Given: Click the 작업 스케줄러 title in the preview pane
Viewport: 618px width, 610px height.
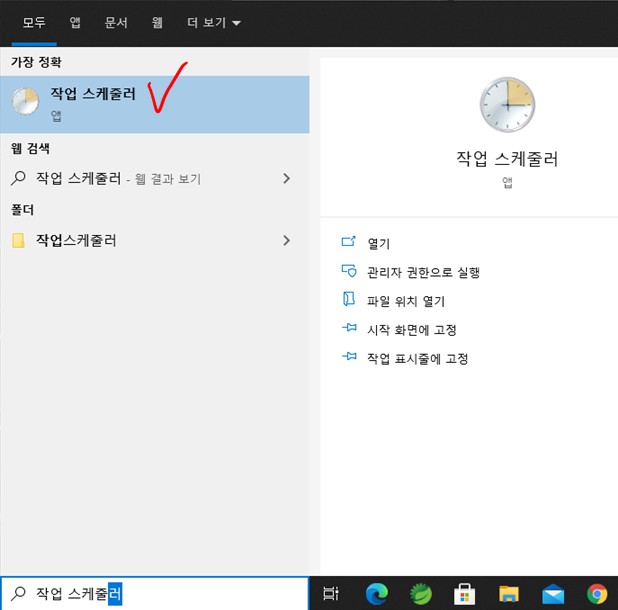Looking at the screenshot, I should 507,159.
